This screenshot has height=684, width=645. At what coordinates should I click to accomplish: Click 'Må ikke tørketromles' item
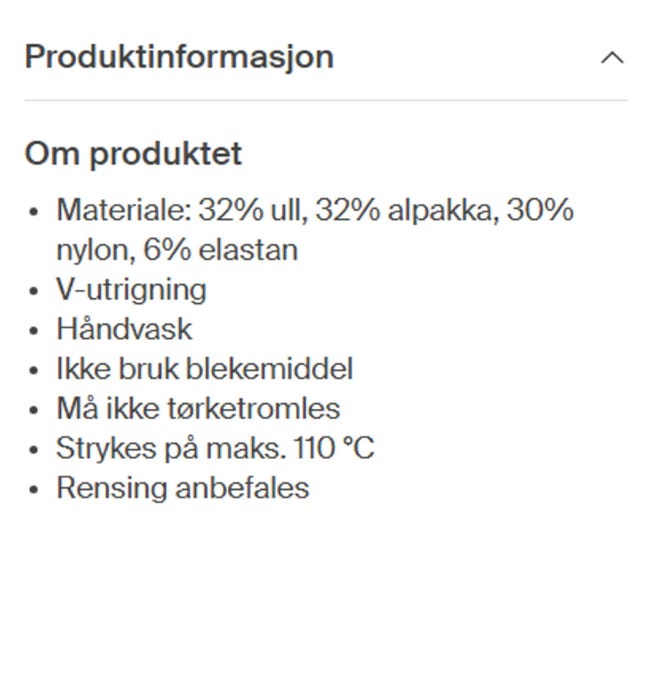198,409
